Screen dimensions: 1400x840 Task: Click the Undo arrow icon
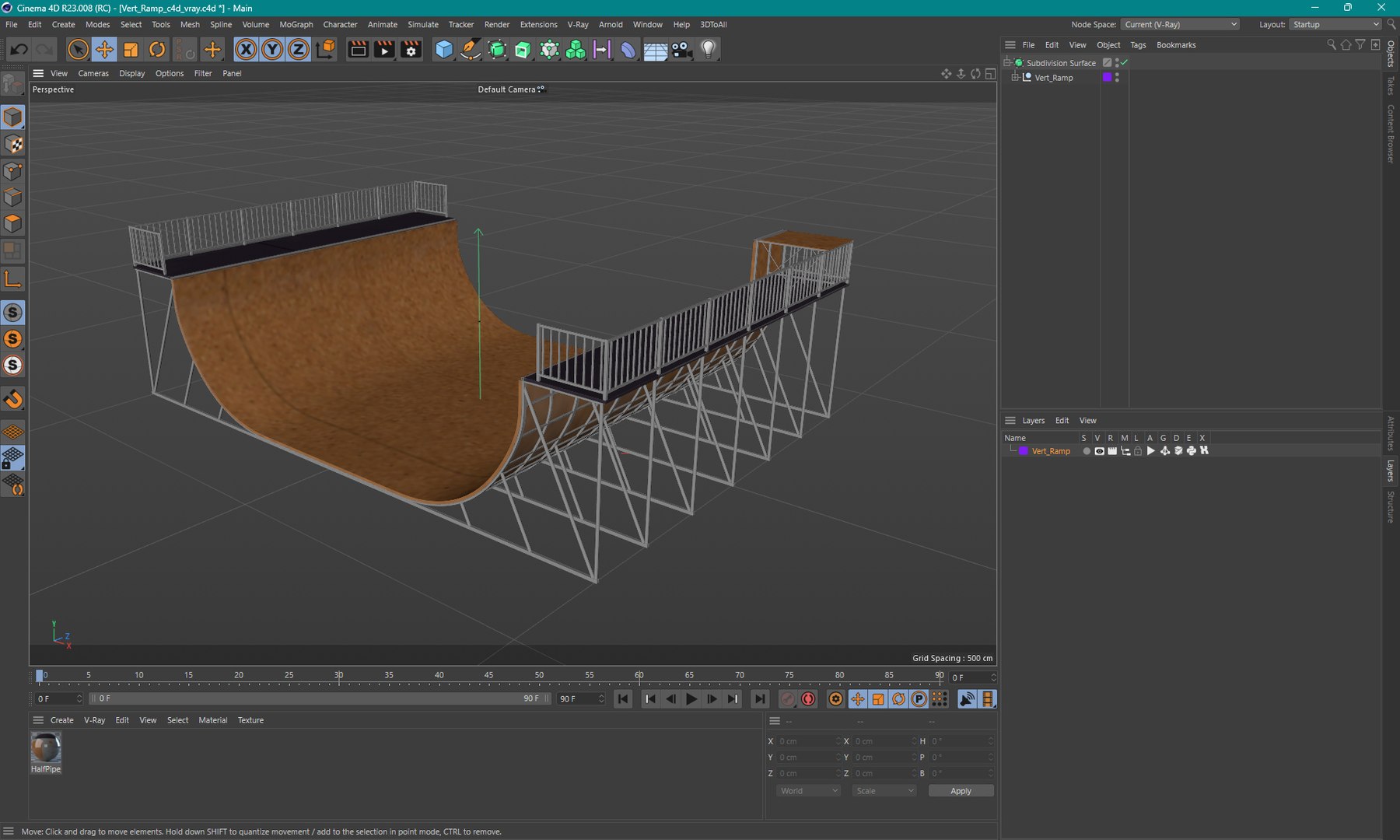[19, 50]
